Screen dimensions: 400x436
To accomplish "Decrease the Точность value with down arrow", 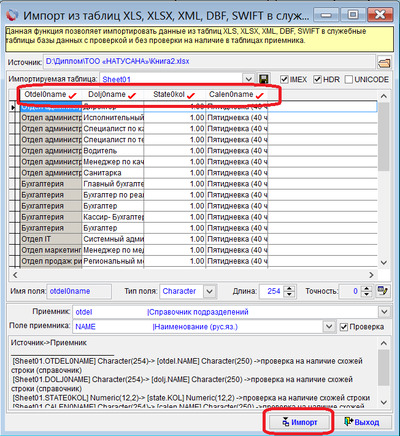I will click(x=366, y=294).
